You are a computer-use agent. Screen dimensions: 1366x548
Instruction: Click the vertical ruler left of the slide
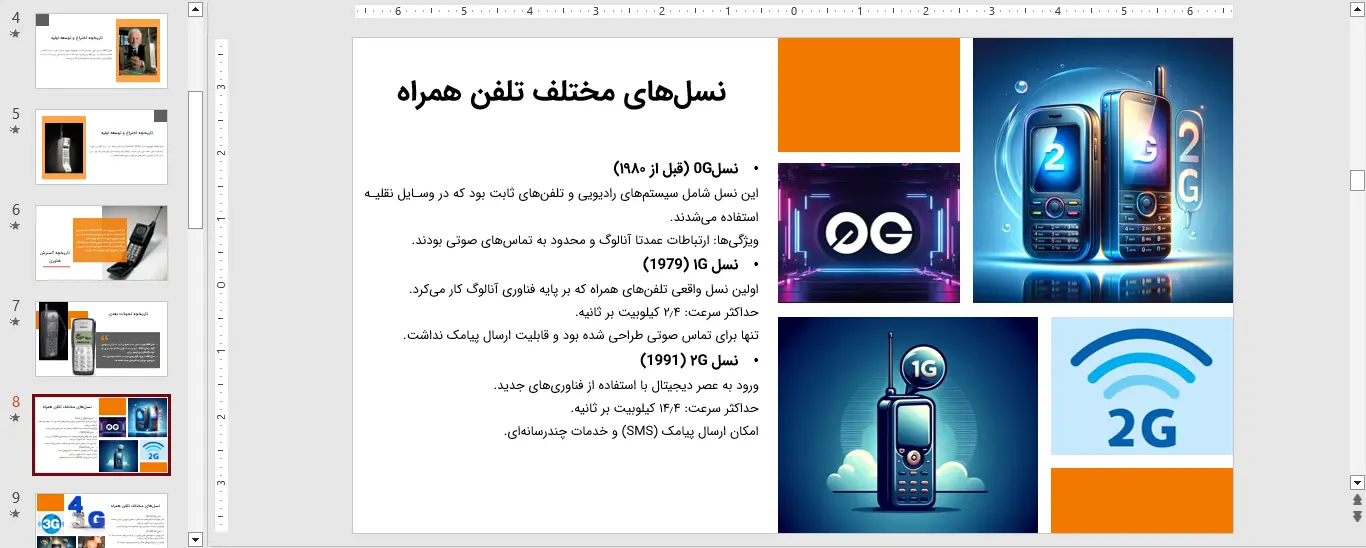[x=222, y=285]
